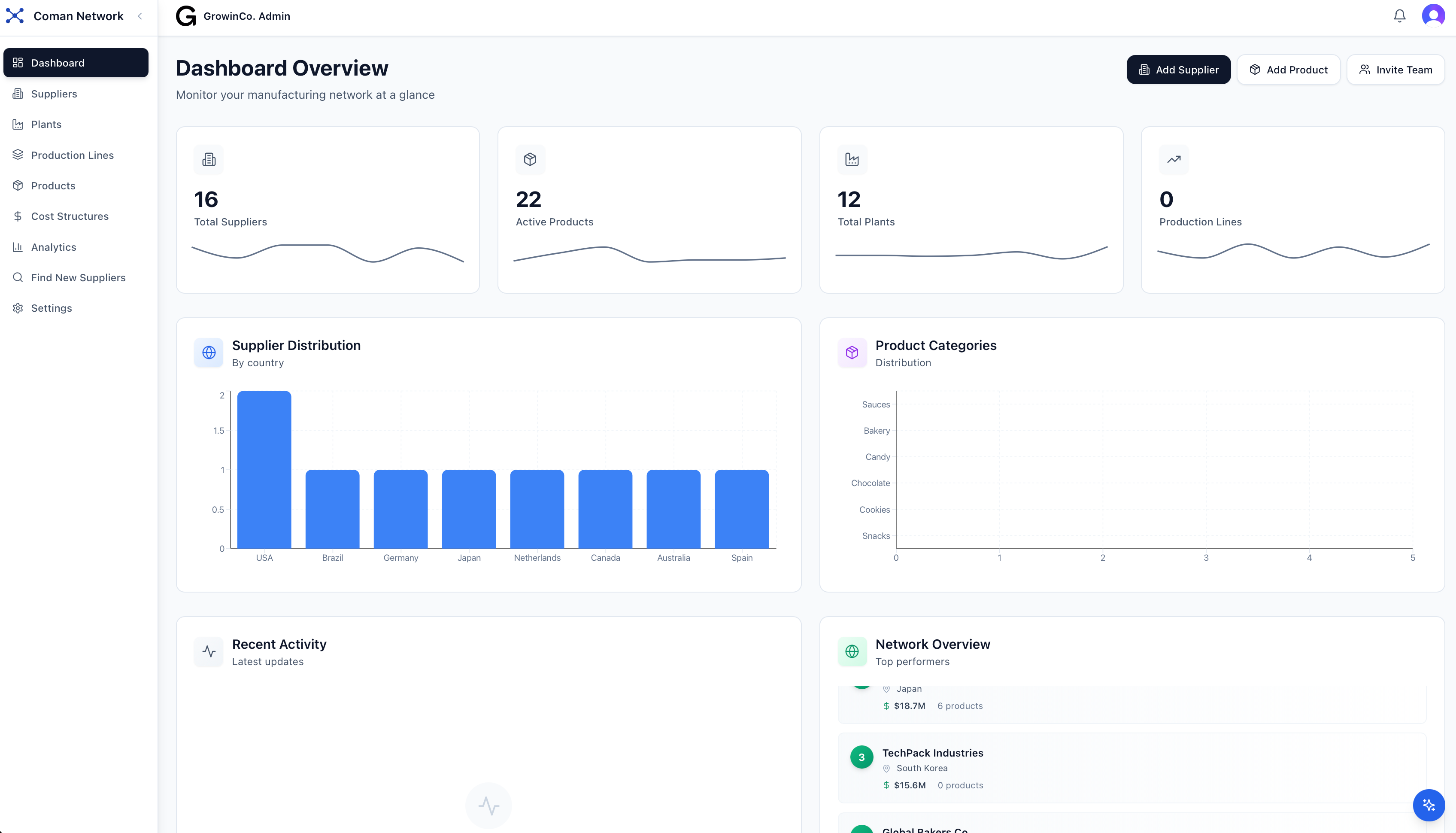Click the Production Lines stack icon
The height and width of the screenshot is (833, 1456).
coord(18,155)
